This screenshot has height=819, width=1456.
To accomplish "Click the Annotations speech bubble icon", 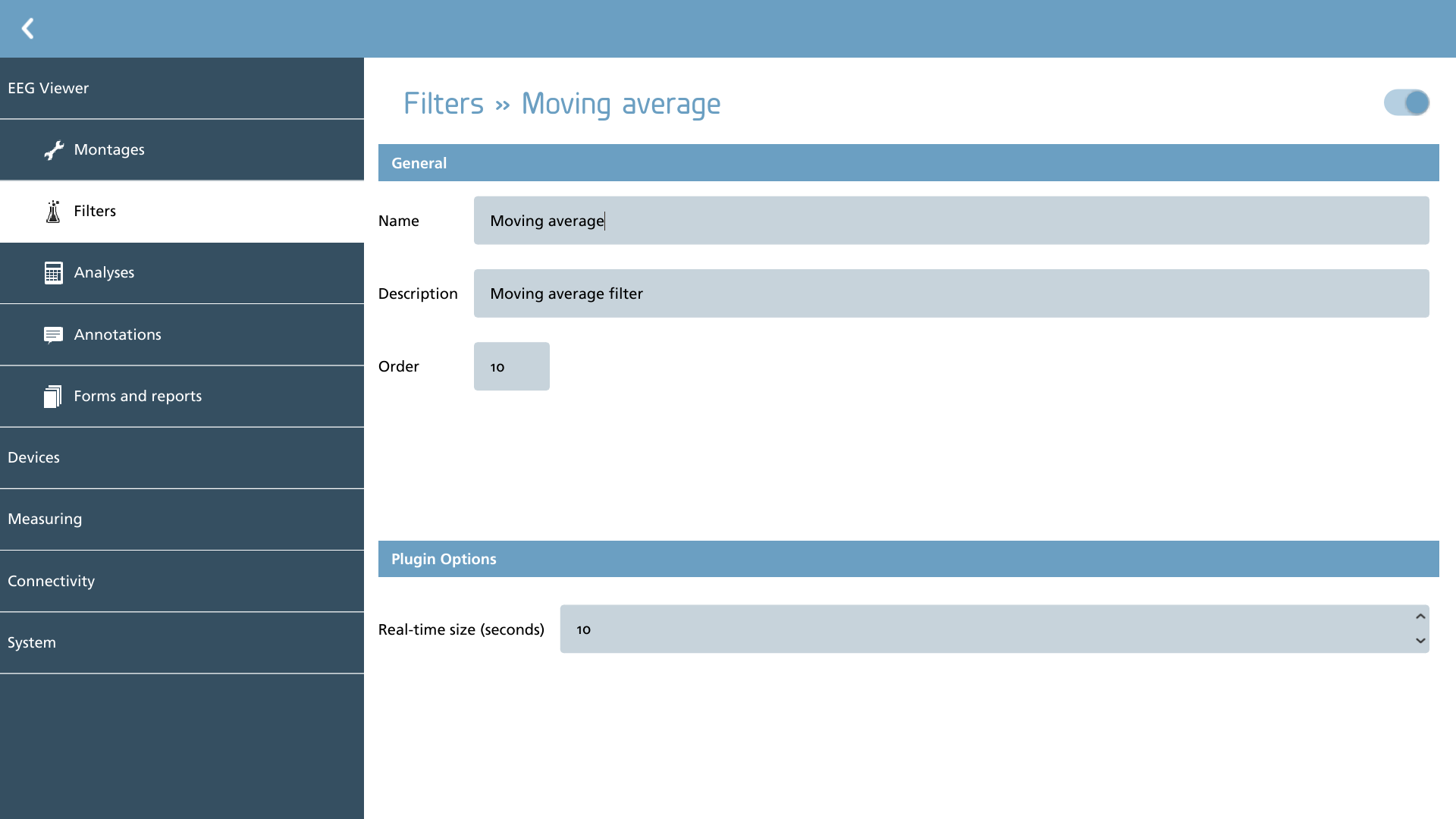I will click(53, 335).
